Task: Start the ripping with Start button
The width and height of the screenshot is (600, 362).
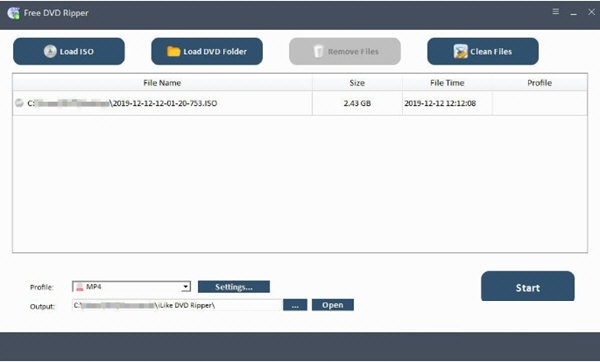Action: click(528, 287)
